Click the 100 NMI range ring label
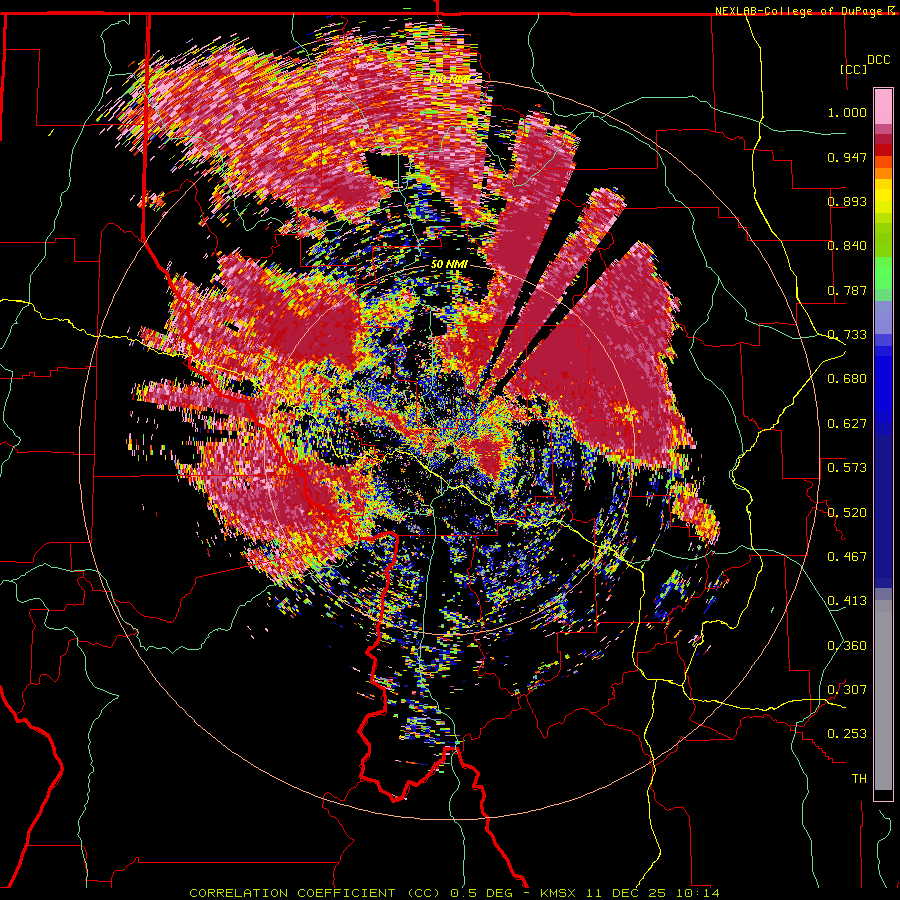The image size is (900, 900). (x=448, y=79)
